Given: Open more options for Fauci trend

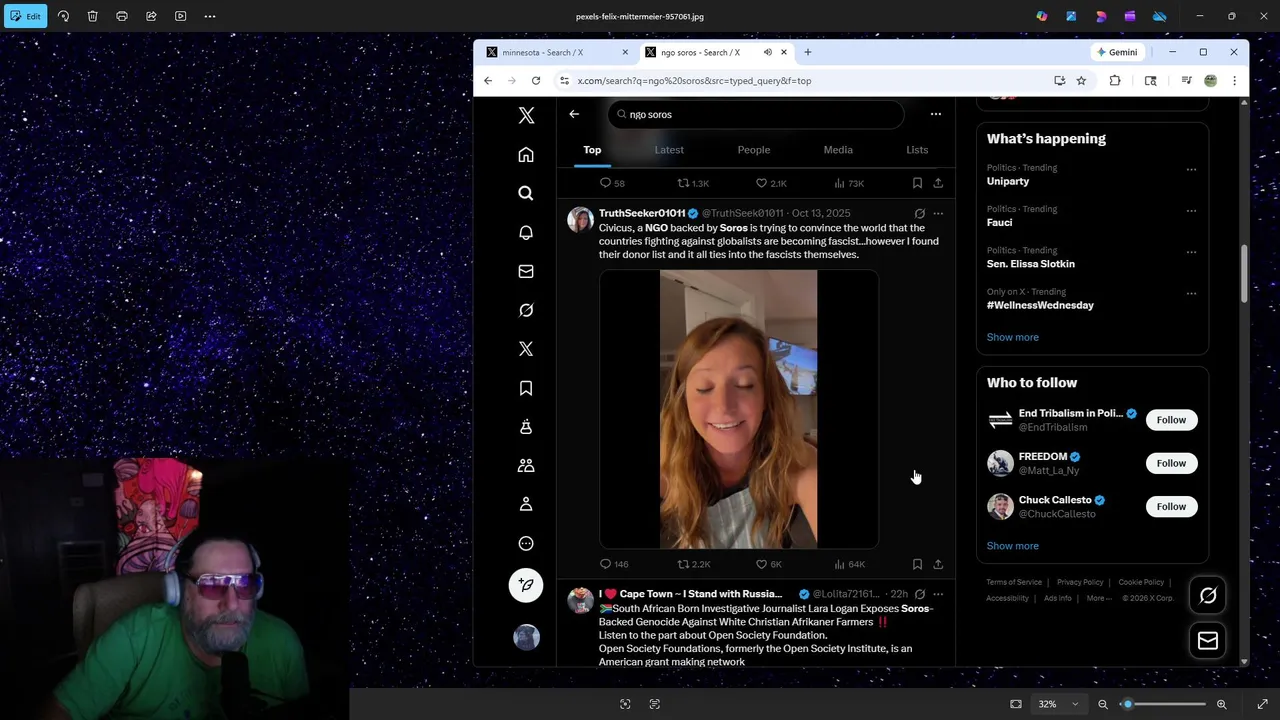Looking at the screenshot, I should pos(1191,211).
